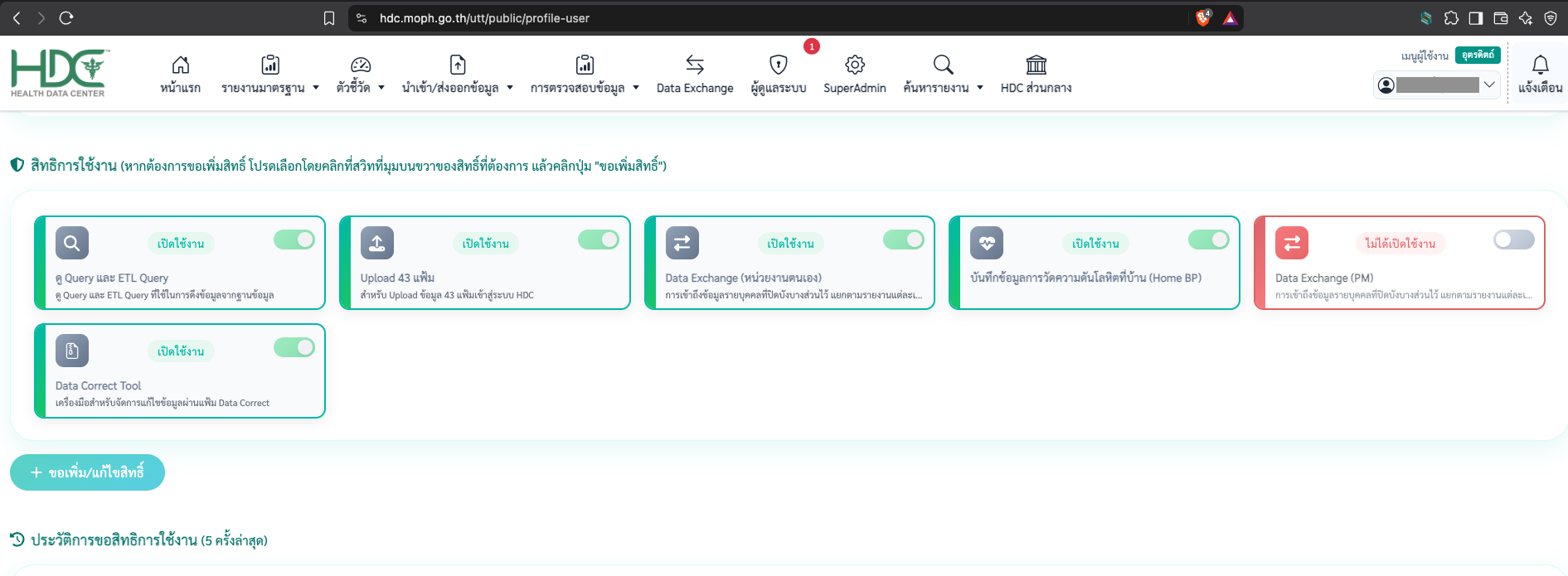Click the HDC ส่วนกลาง building icon
Screen dimensions: 1568x576
pos(1036,65)
